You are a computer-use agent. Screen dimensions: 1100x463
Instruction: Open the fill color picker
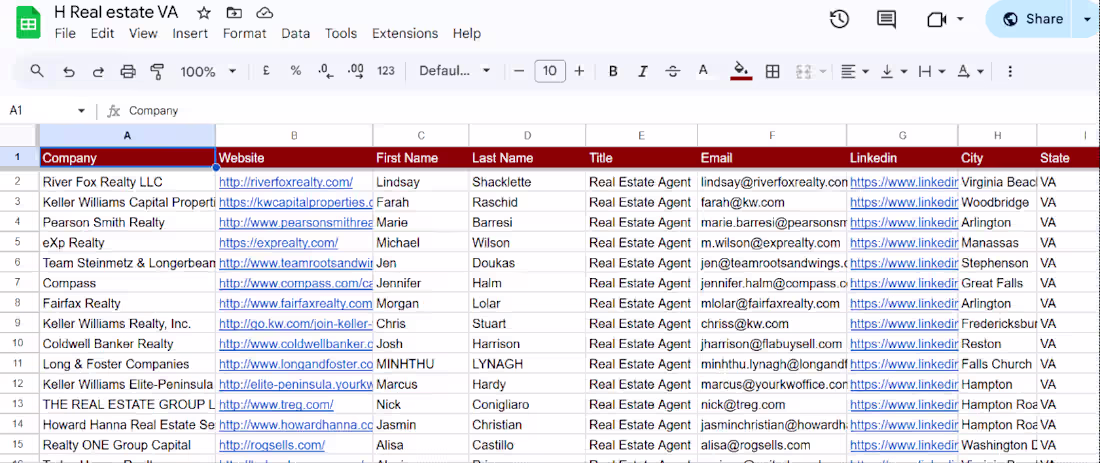pyautogui.click(x=742, y=71)
